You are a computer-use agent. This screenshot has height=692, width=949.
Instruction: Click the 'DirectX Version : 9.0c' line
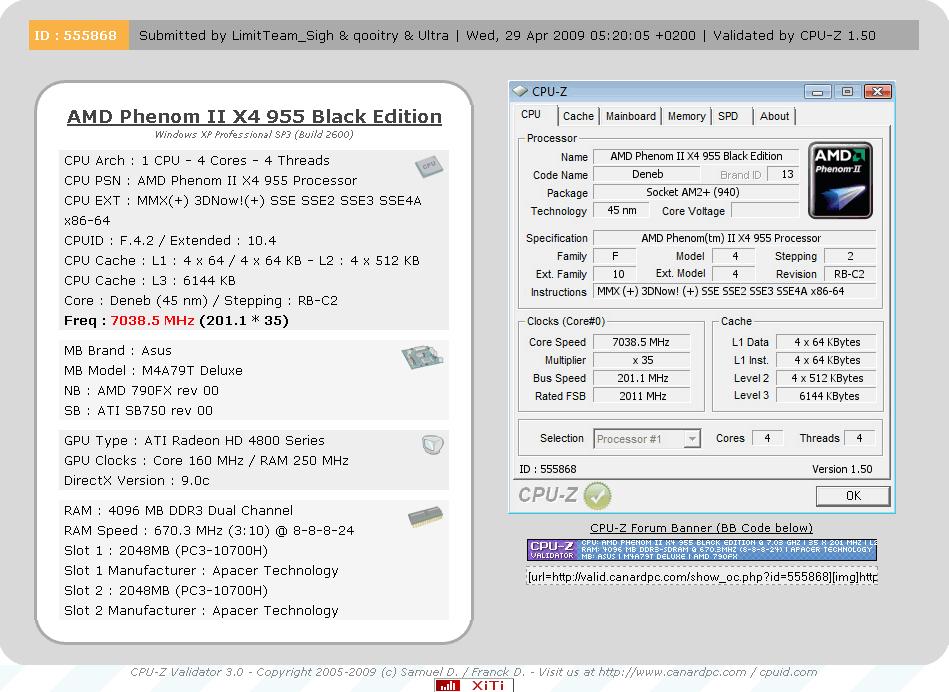point(137,481)
